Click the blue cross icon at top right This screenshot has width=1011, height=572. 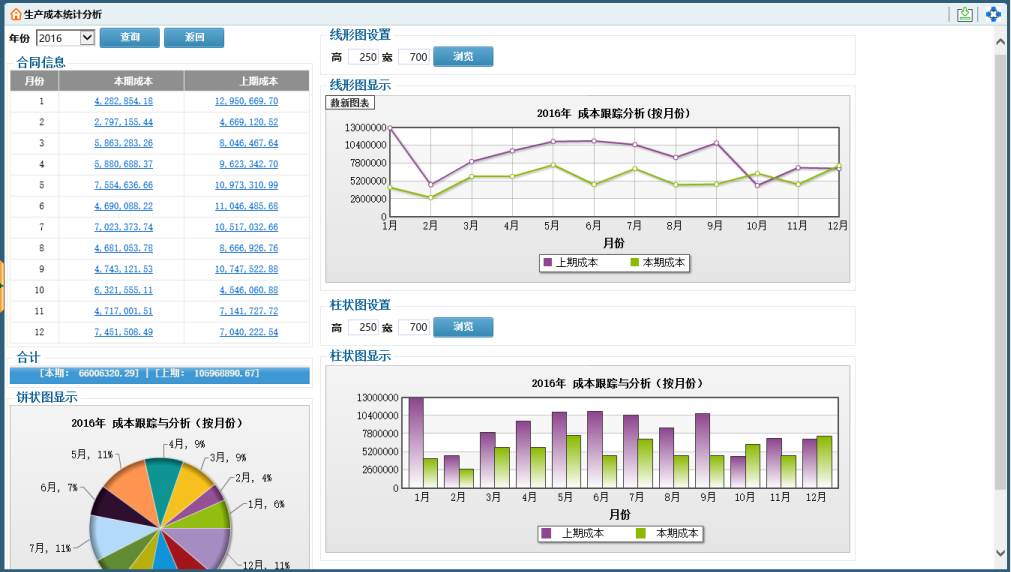click(x=993, y=14)
